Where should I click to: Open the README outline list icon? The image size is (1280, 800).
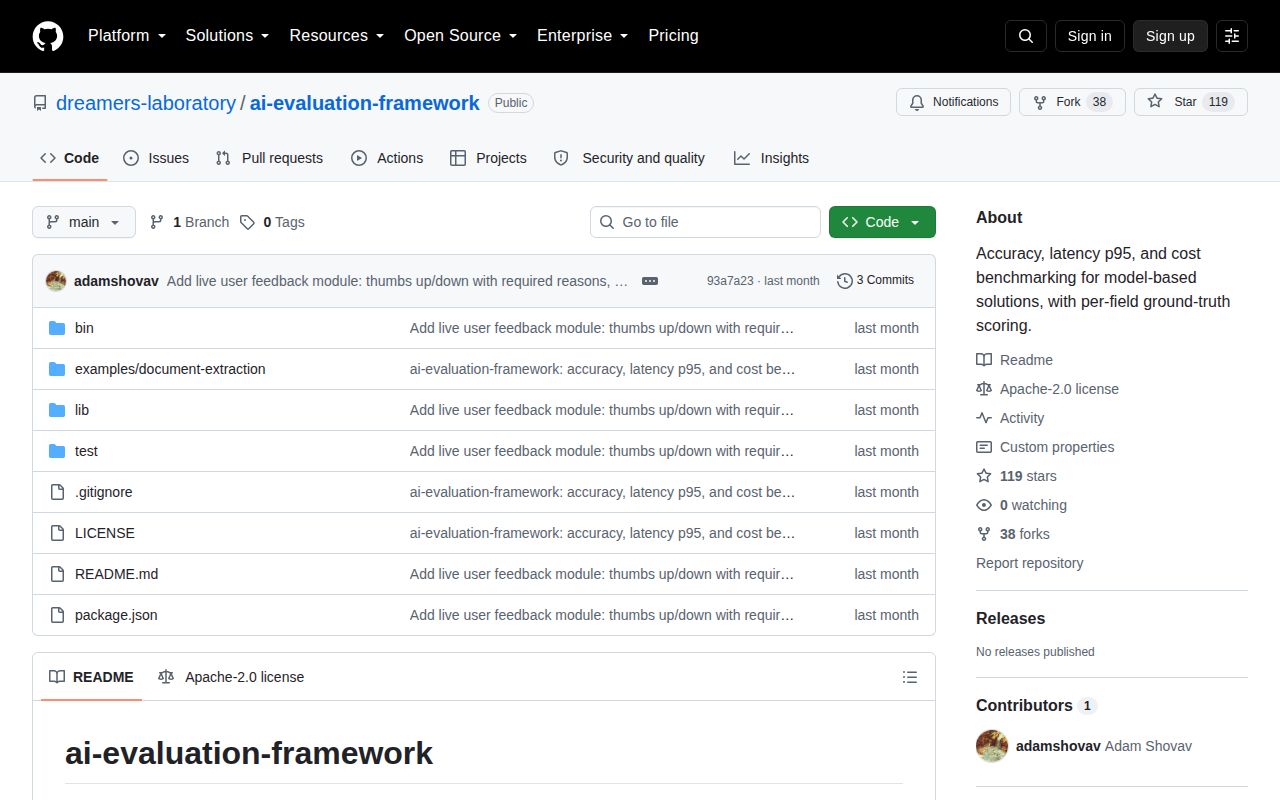pos(910,677)
